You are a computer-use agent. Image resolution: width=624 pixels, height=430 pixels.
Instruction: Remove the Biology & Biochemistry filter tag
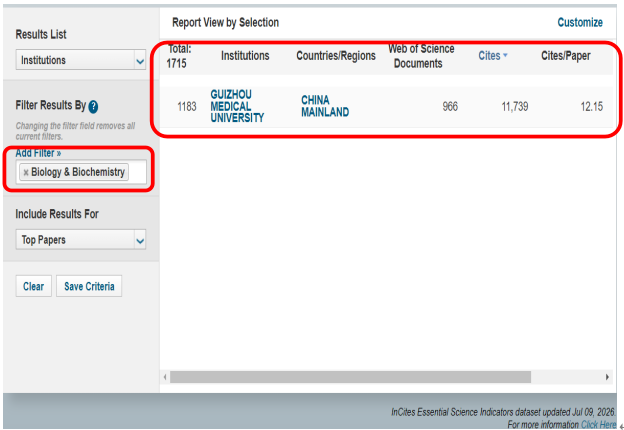click(26, 172)
